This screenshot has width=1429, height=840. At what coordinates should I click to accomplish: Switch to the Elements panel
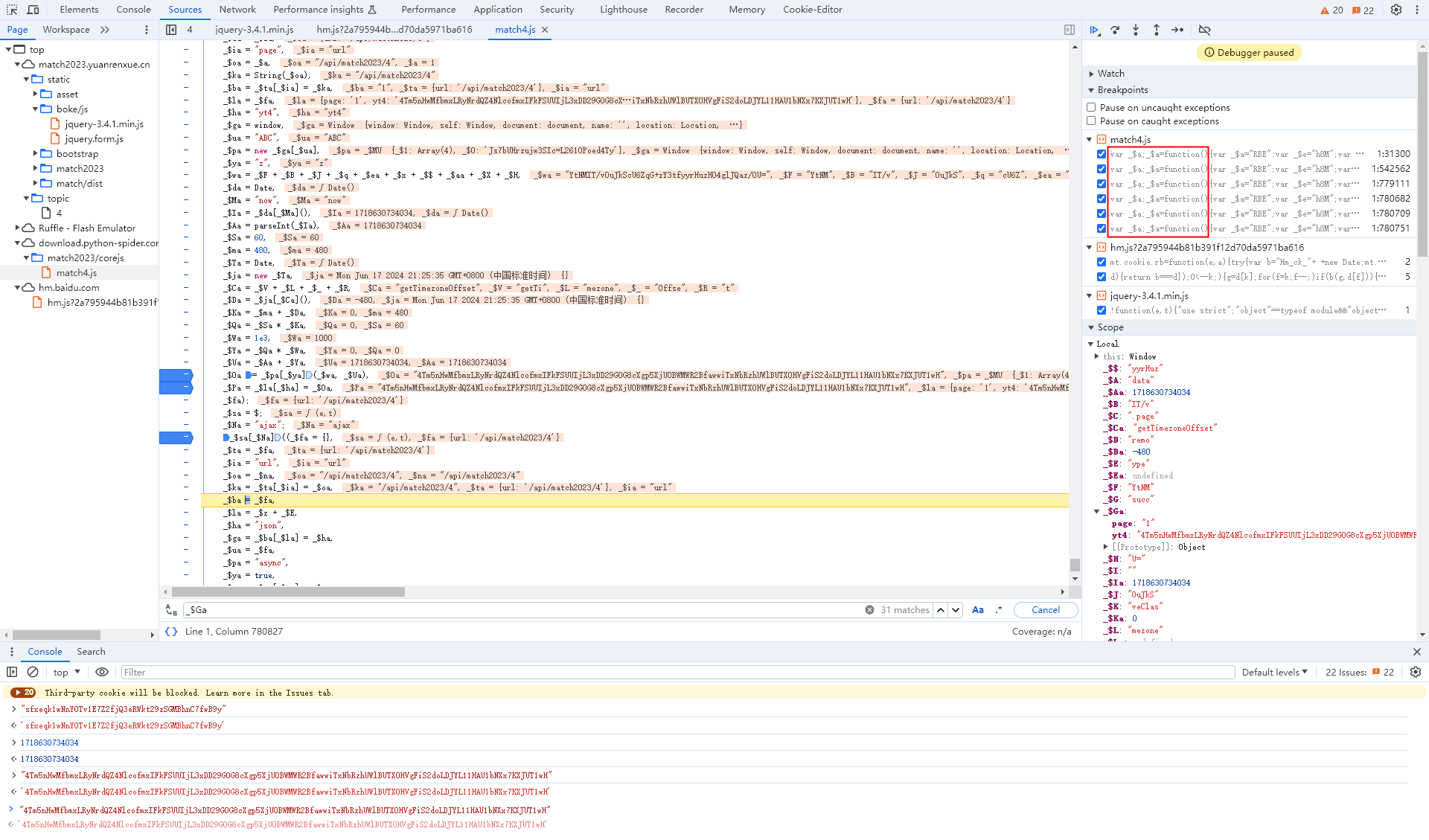[x=79, y=10]
